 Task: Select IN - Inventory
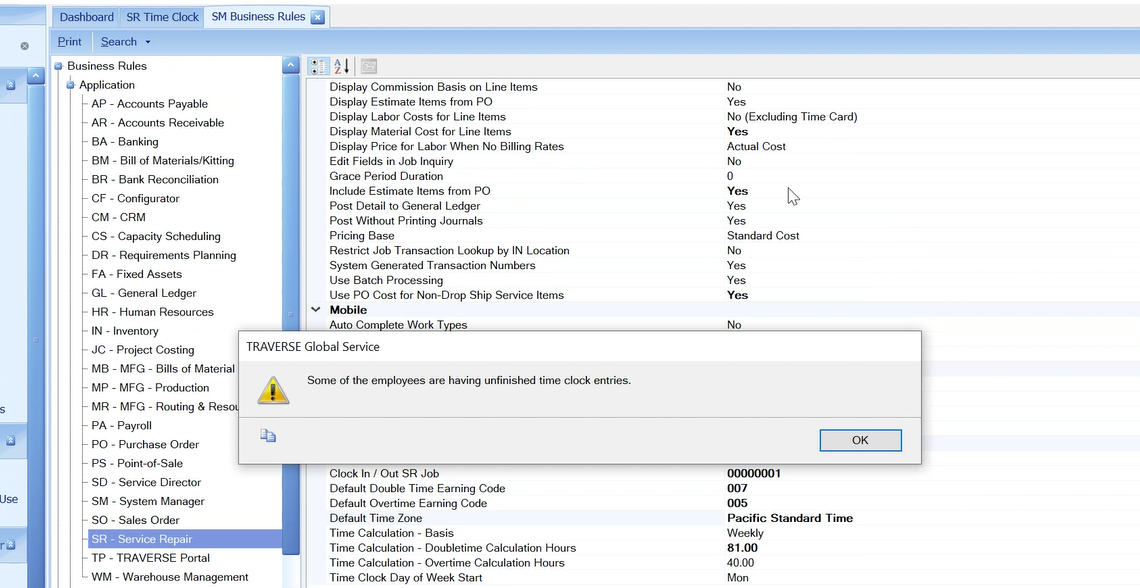click(124, 331)
